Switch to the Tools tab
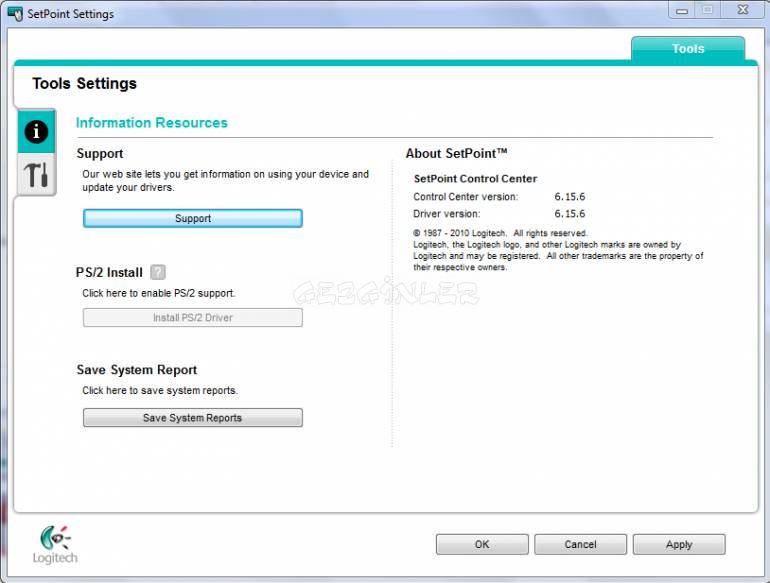Screen dimensions: 770x583 (688, 49)
